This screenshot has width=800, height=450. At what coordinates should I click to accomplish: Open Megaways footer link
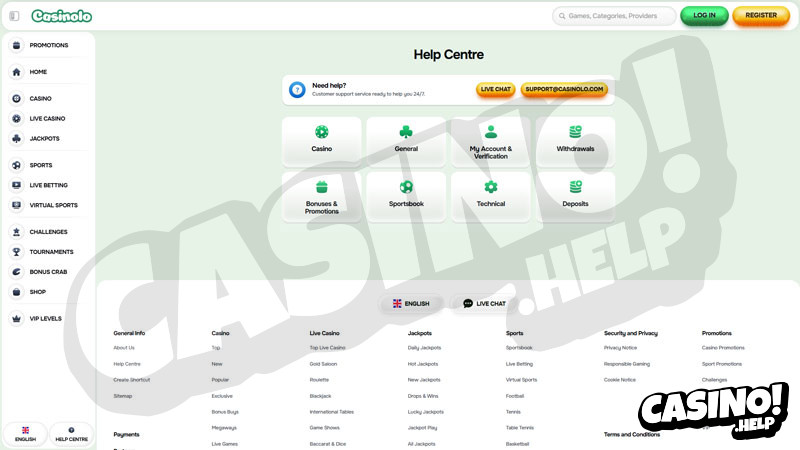point(224,428)
